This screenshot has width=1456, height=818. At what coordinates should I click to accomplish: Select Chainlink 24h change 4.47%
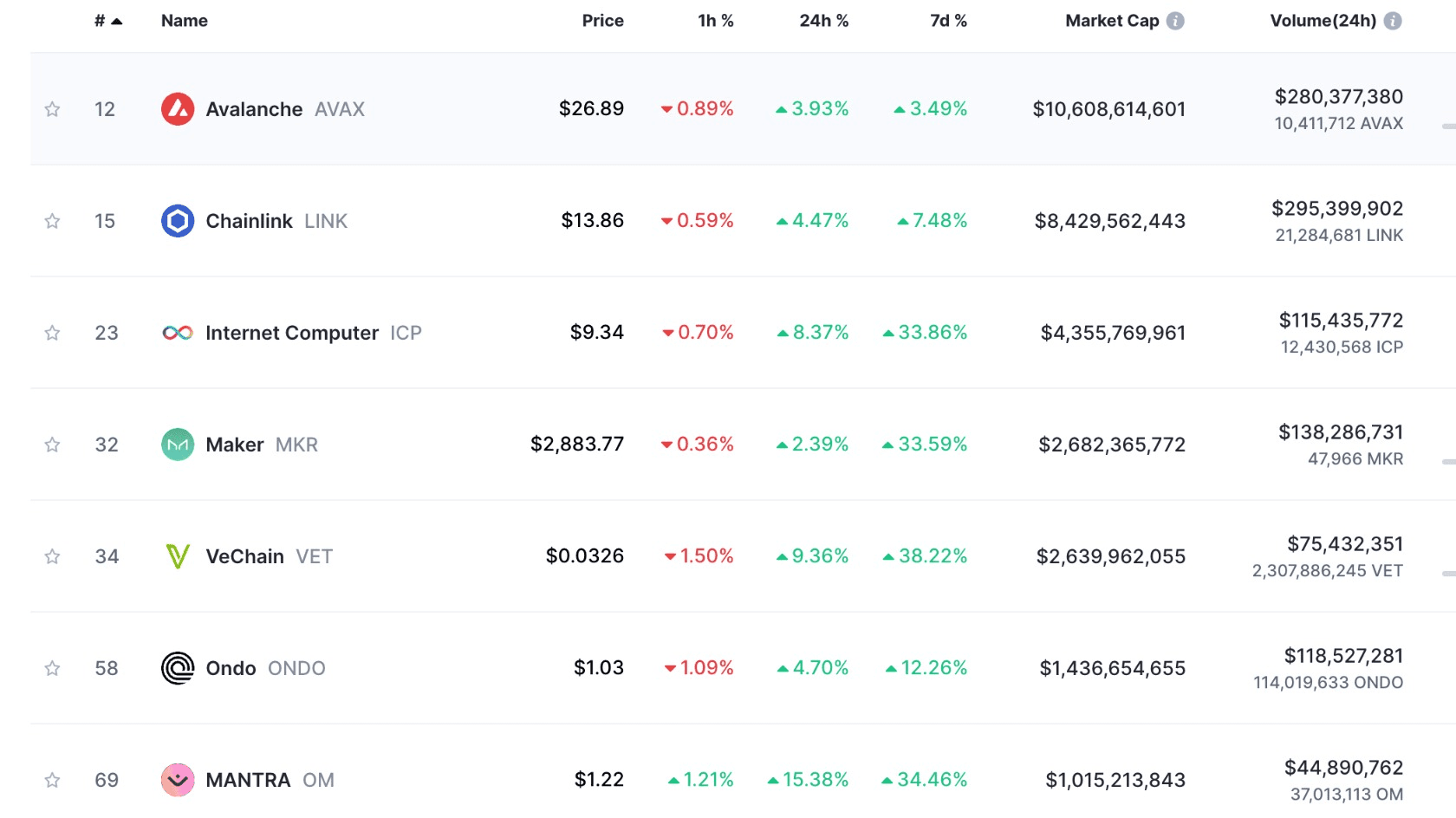coord(813,220)
